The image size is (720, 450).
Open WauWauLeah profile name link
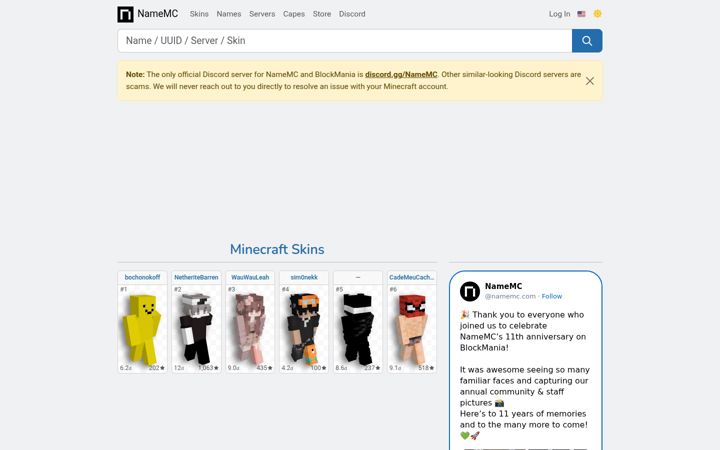(250, 277)
